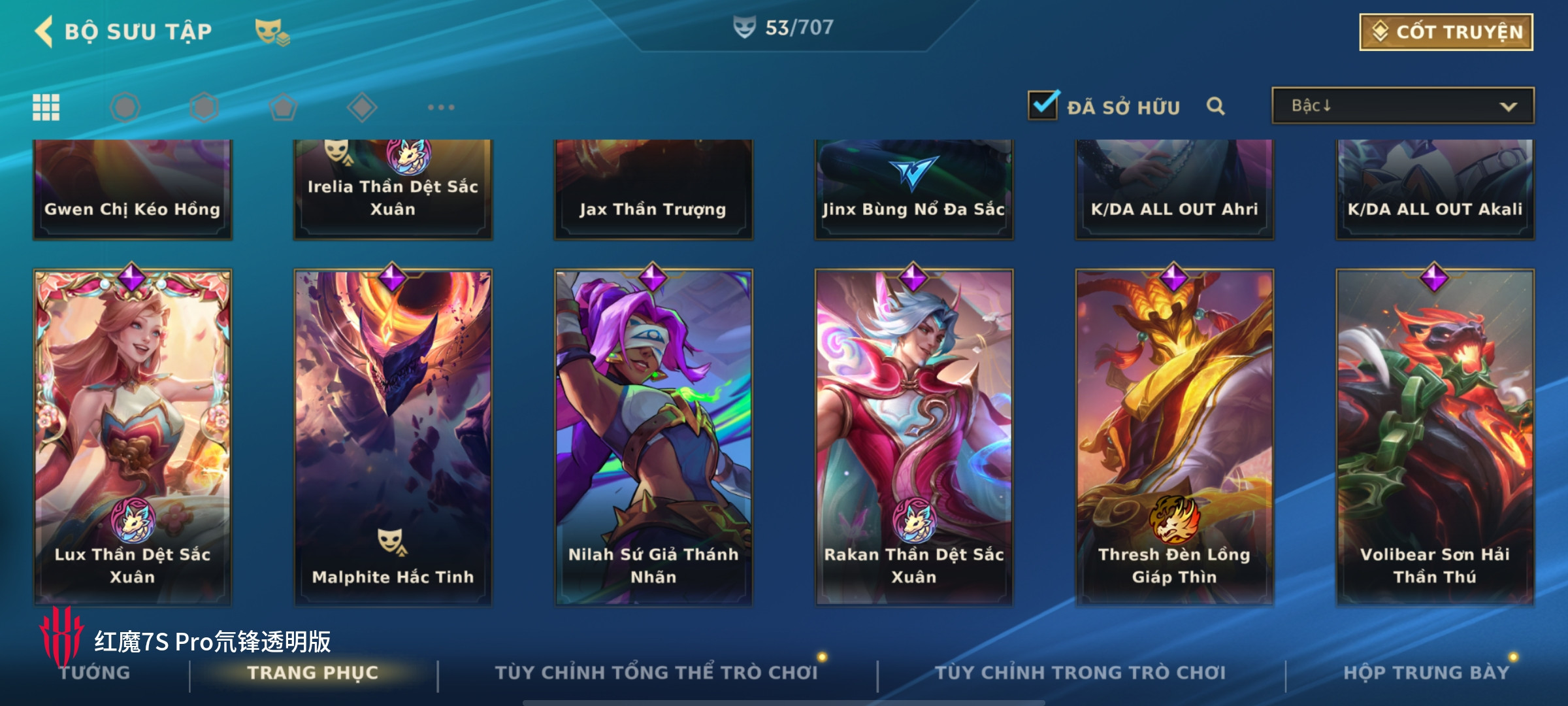The width and height of the screenshot is (1568, 706).
Task: Select the first round rarity filter icon
Action: (x=125, y=107)
